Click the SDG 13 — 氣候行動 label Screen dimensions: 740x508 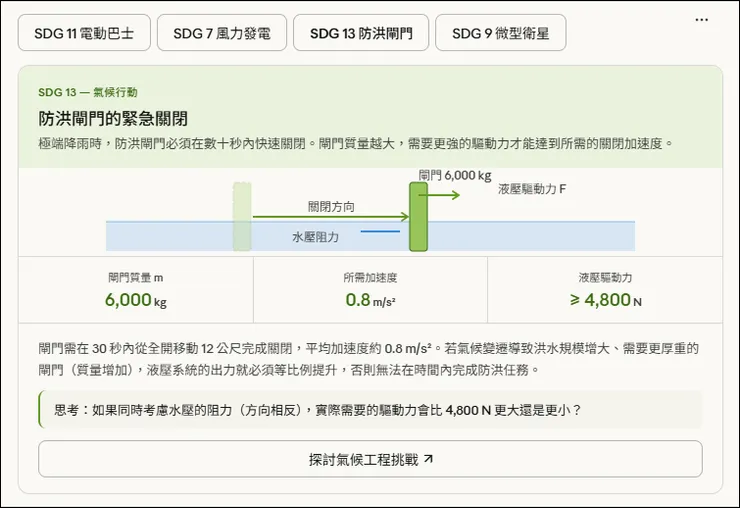(x=88, y=92)
